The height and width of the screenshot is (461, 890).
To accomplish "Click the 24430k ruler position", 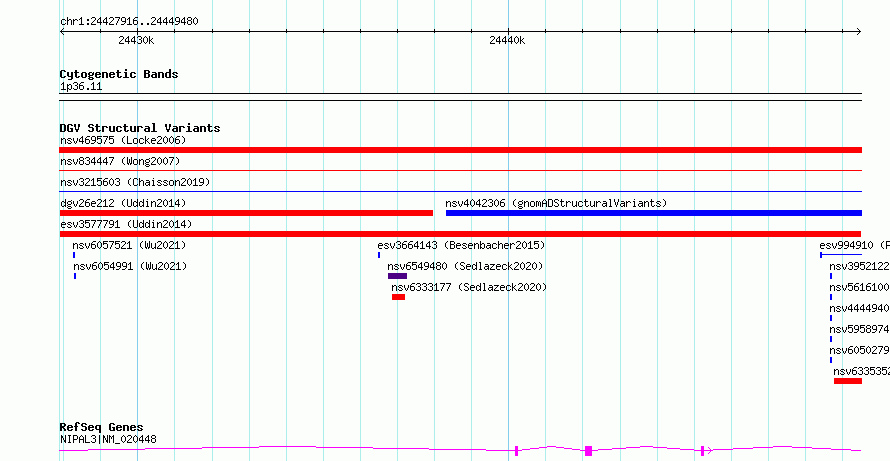I will coord(136,40).
